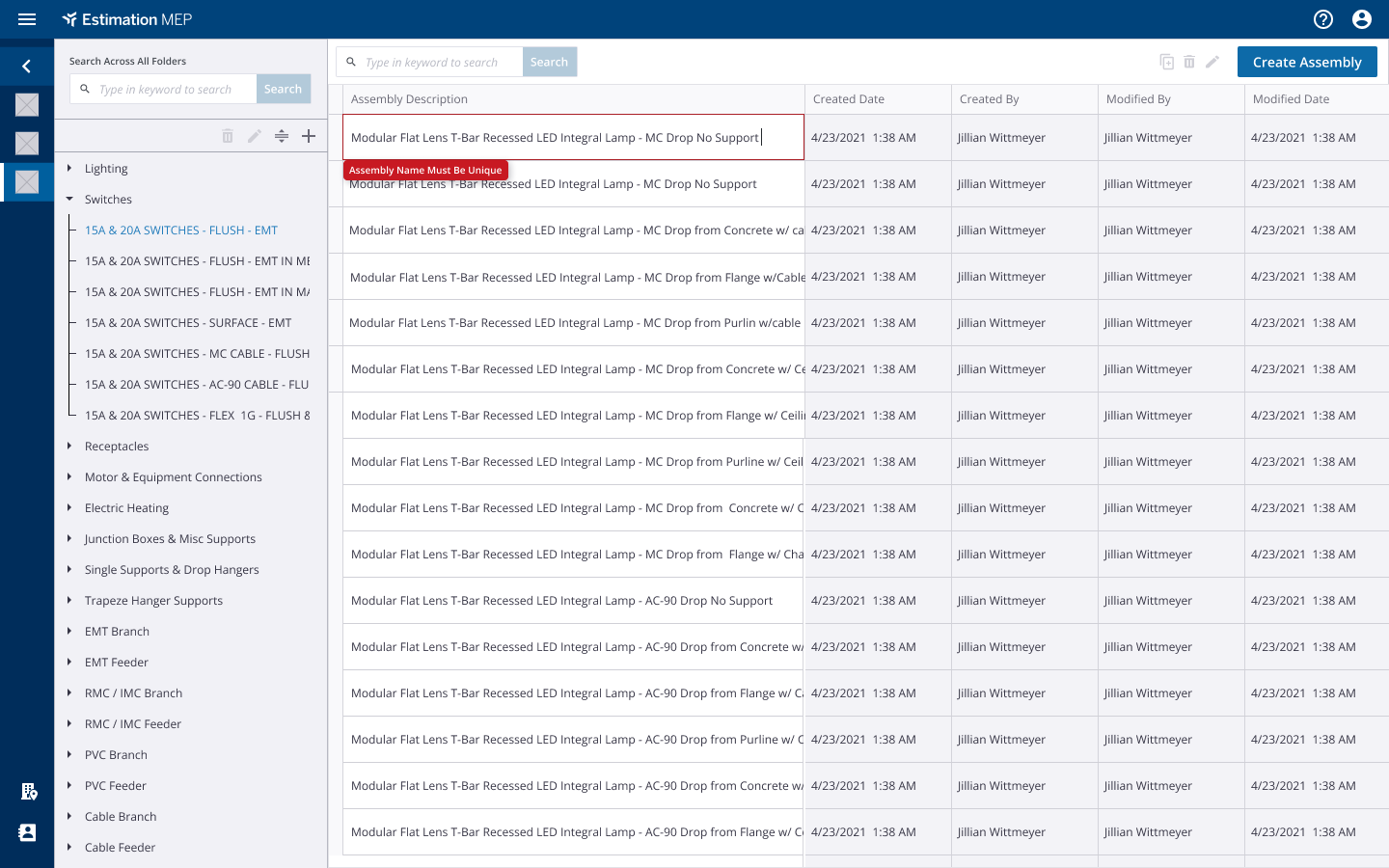Viewport: 1389px width, 868px height.
Task: Click Search button in assembly panel
Action: pyautogui.click(x=549, y=62)
